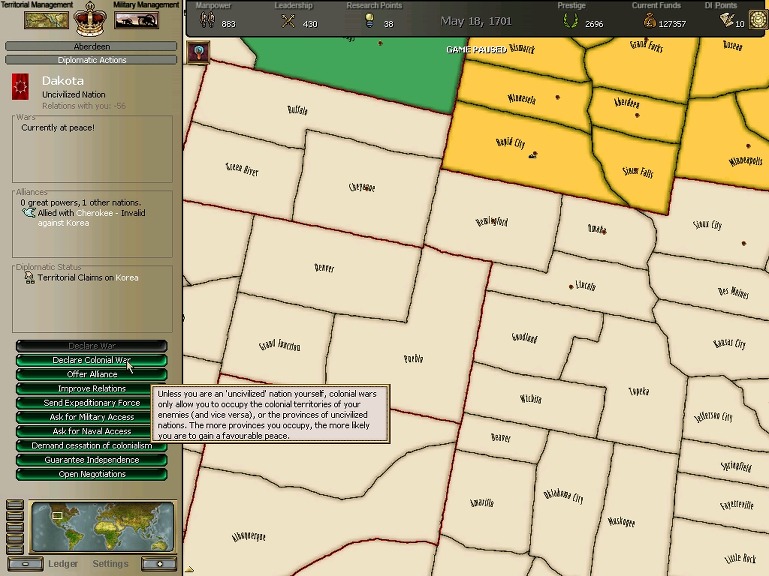Click the Prestige laurel wreath icon
Screen dimensions: 769x576
tap(571, 22)
